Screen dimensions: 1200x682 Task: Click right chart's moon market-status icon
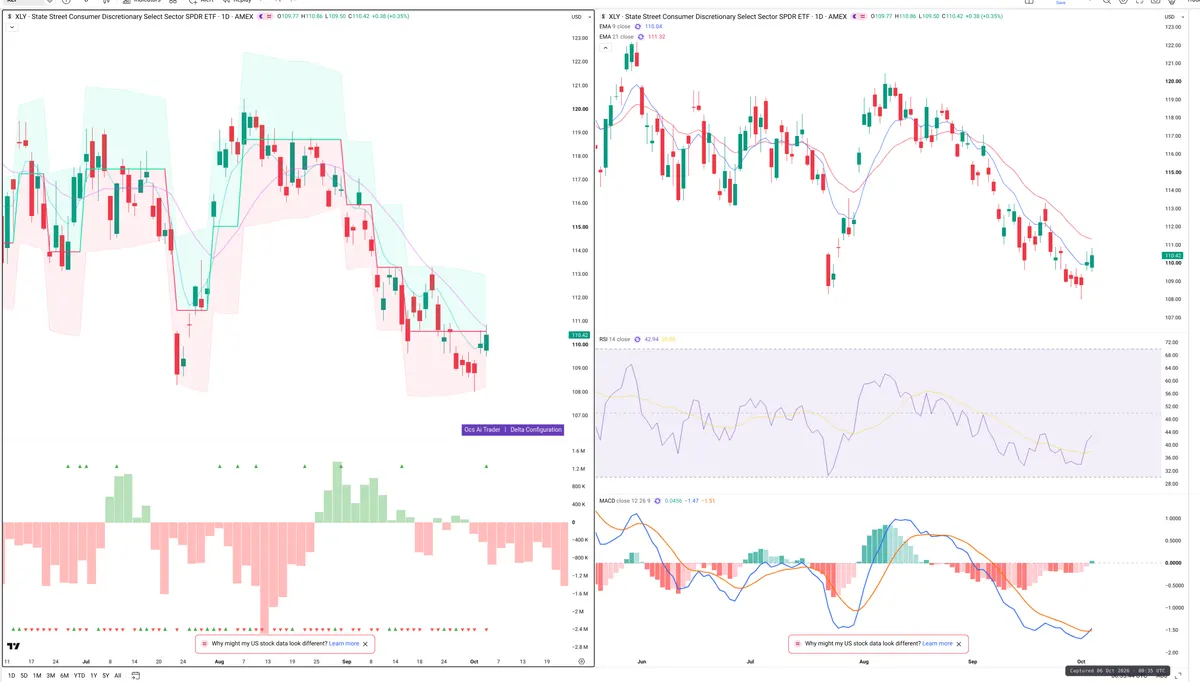(x=856, y=17)
